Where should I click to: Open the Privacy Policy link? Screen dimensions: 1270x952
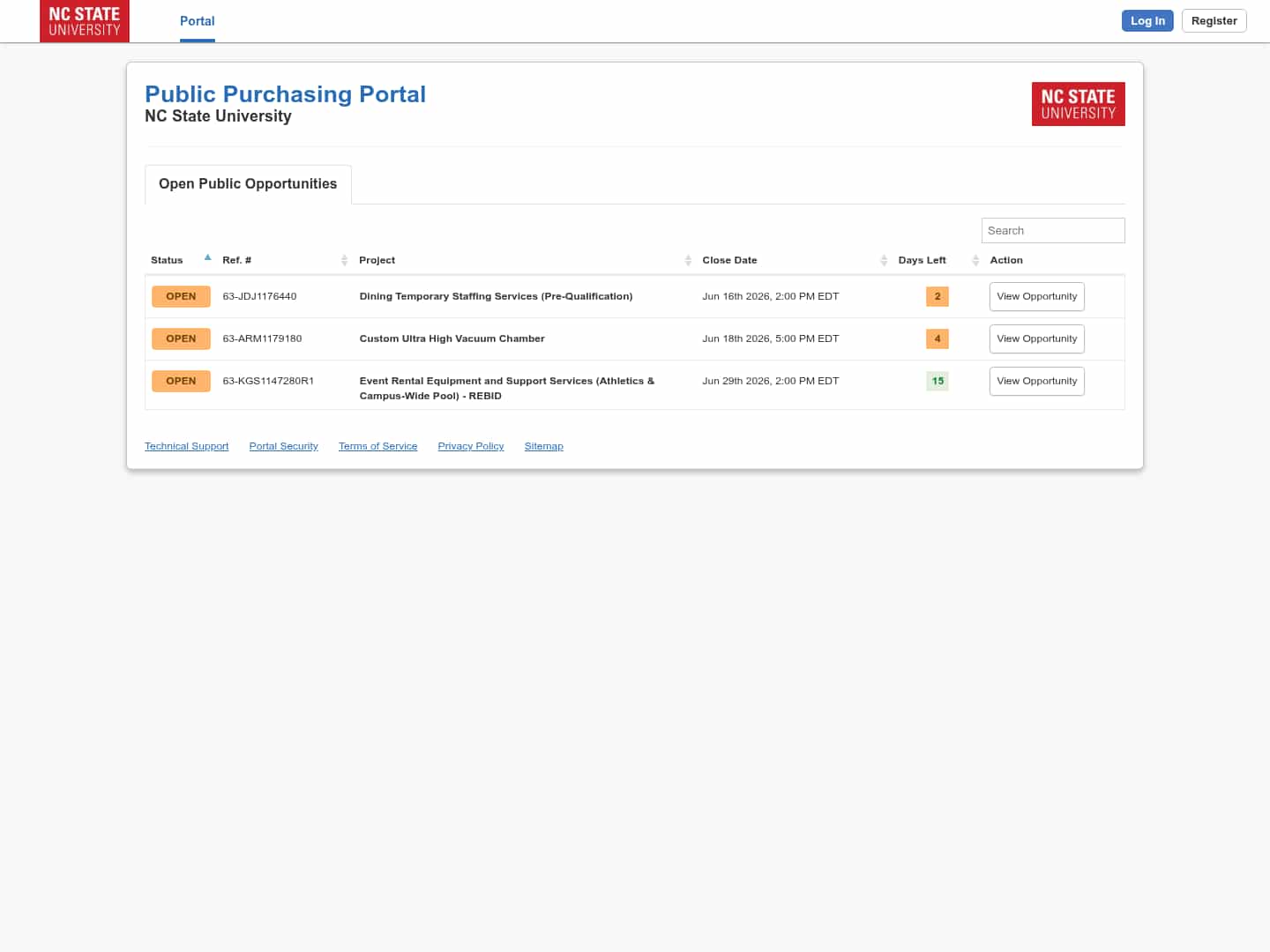point(471,446)
